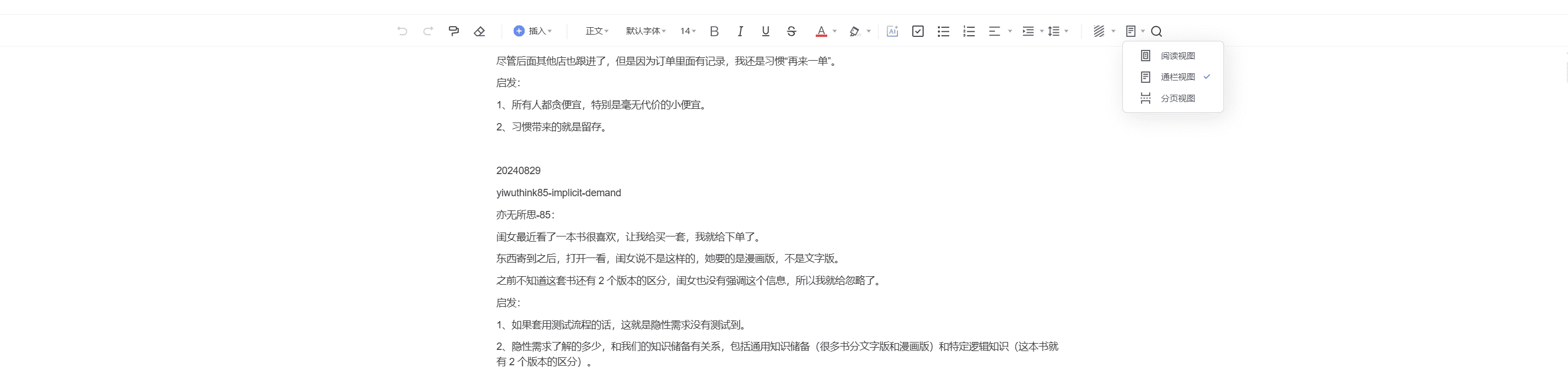Viewport: 1568px width, 376px height.
Task: Apply the red font color
Action: tap(821, 31)
